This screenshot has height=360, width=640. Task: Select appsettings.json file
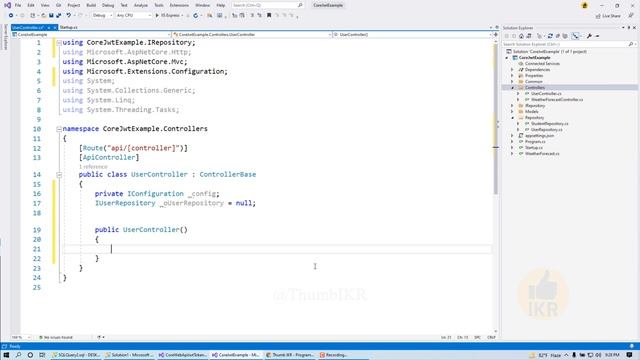click(539, 136)
